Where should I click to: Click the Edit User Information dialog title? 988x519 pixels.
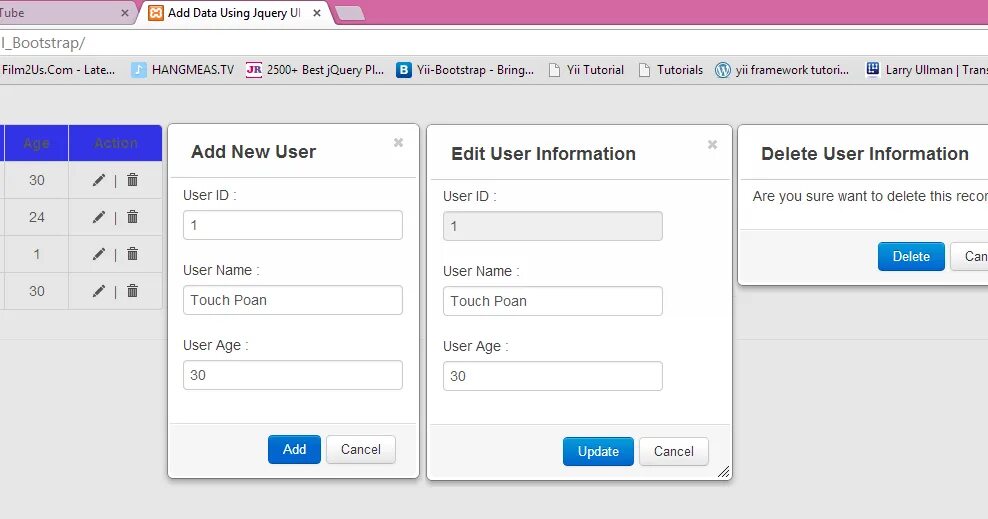[x=543, y=154]
